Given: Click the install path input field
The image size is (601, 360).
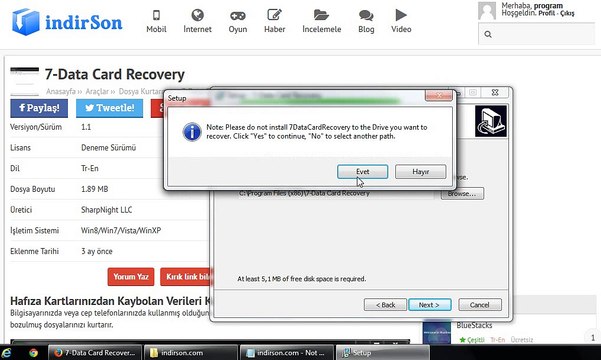Looking at the screenshot, I should [x=335, y=194].
